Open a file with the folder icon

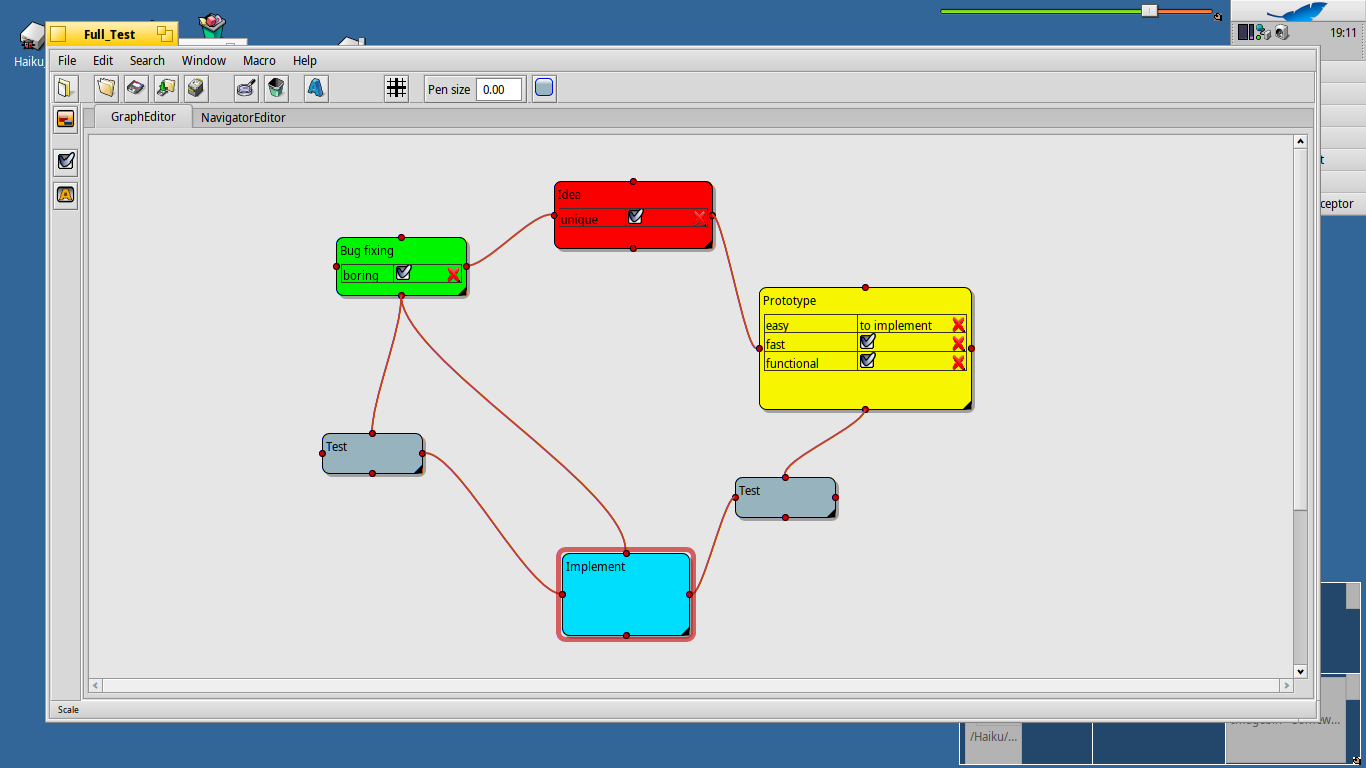(x=107, y=89)
